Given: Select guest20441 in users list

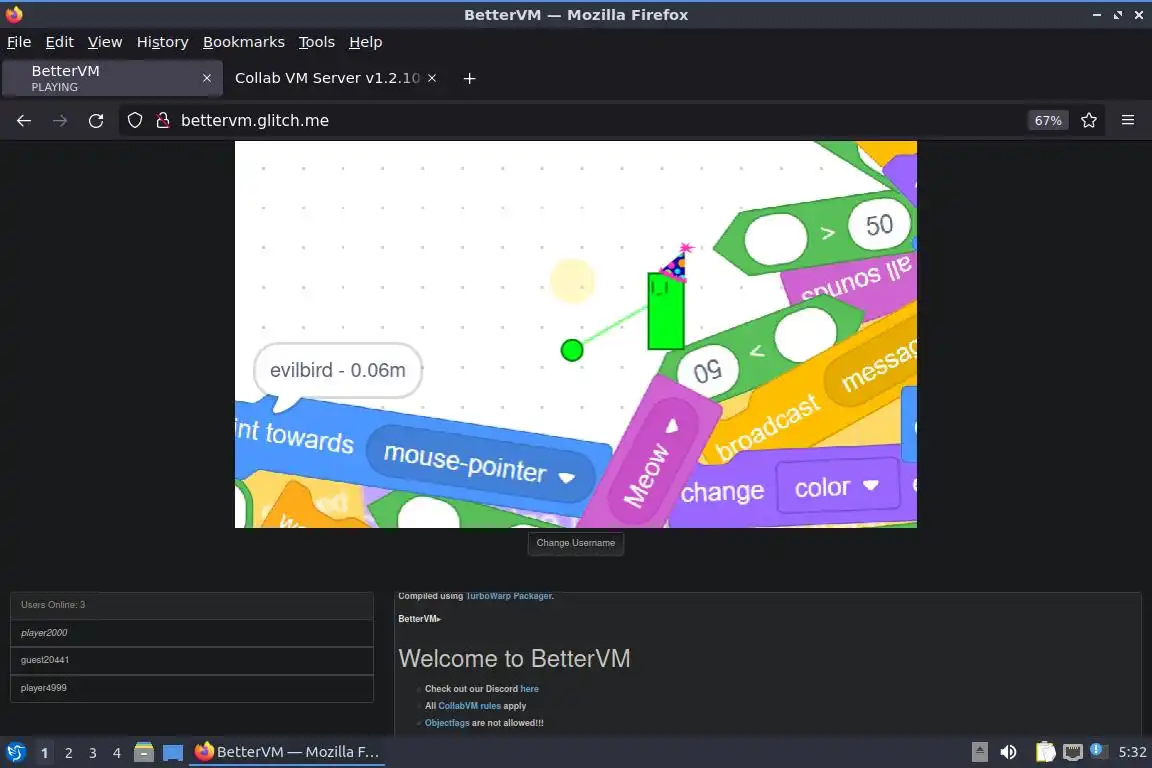Looking at the screenshot, I should click(x=192, y=660).
